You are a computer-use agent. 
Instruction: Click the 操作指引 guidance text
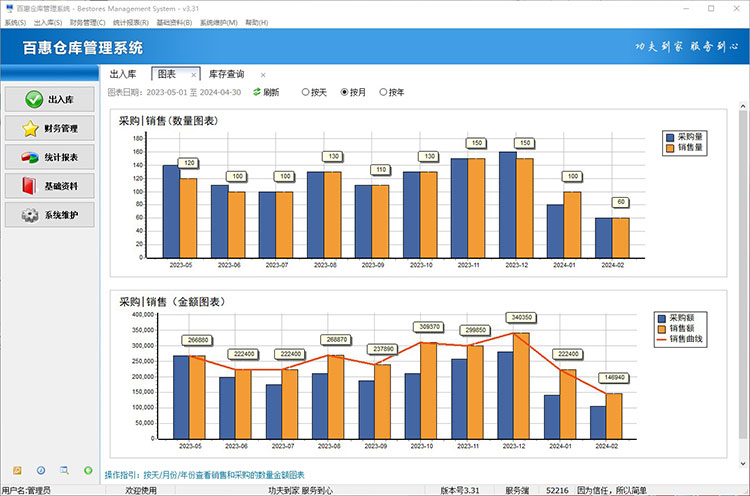pyautogui.click(x=204, y=475)
